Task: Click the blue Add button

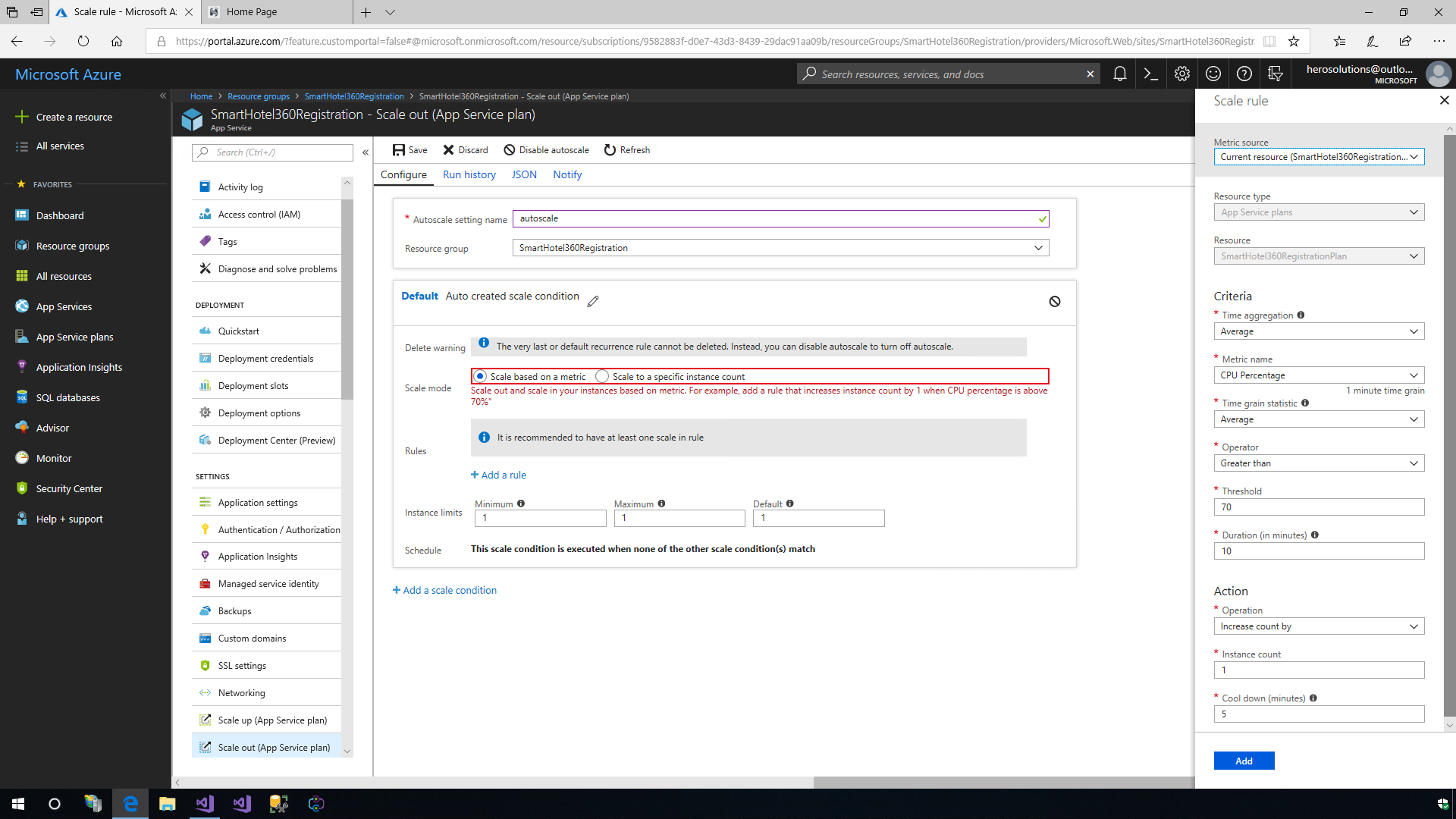Action: pyautogui.click(x=1244, y=761)
